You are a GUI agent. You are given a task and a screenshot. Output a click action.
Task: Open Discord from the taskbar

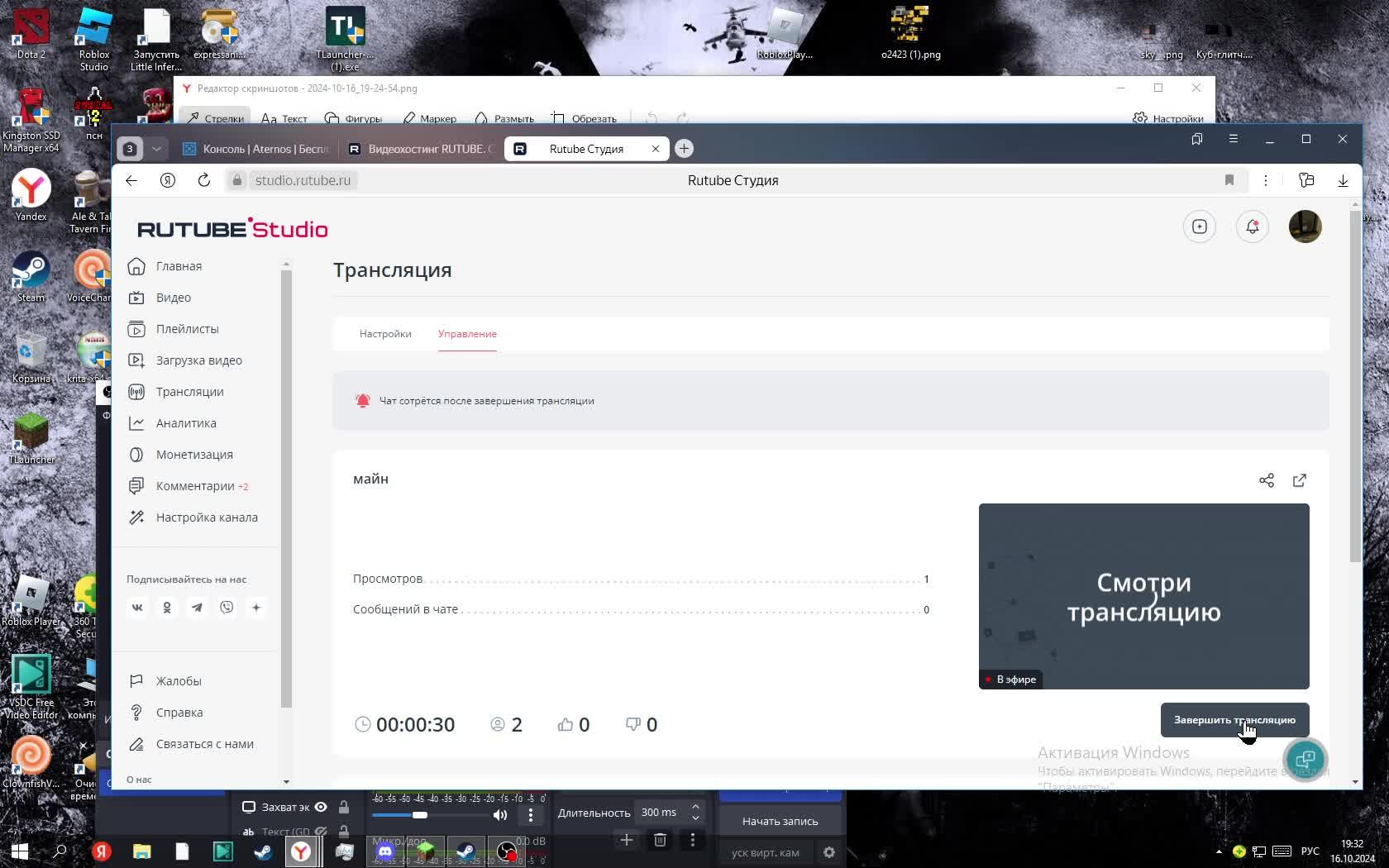[x=385, y=851]
